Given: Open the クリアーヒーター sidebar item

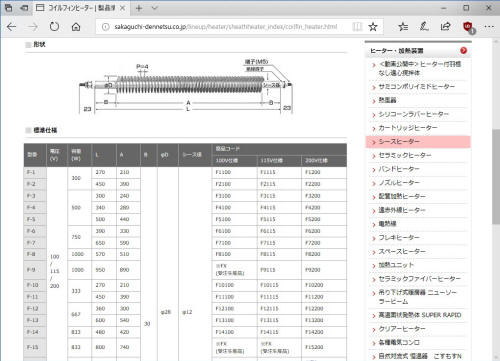Looking at the screenshot, I should pyautogui.click(x=402, y=329).
